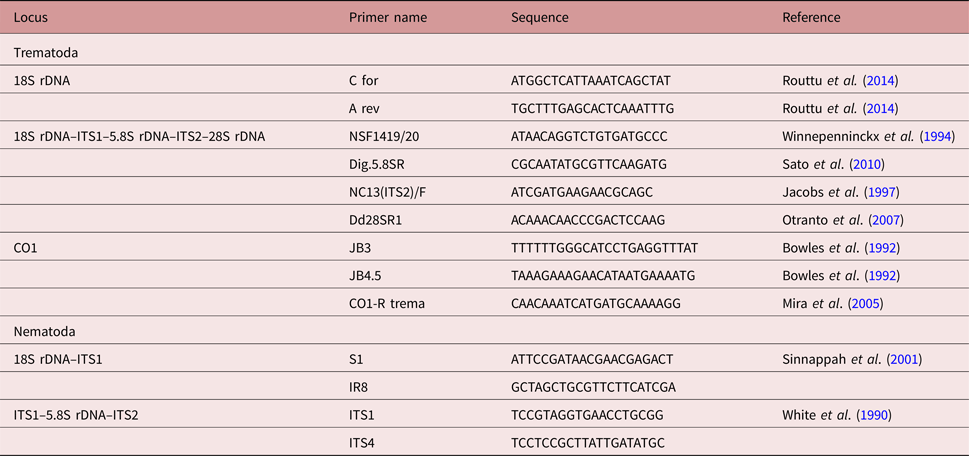
Task: Click the Primer name column header
Action: coord(384,18)
